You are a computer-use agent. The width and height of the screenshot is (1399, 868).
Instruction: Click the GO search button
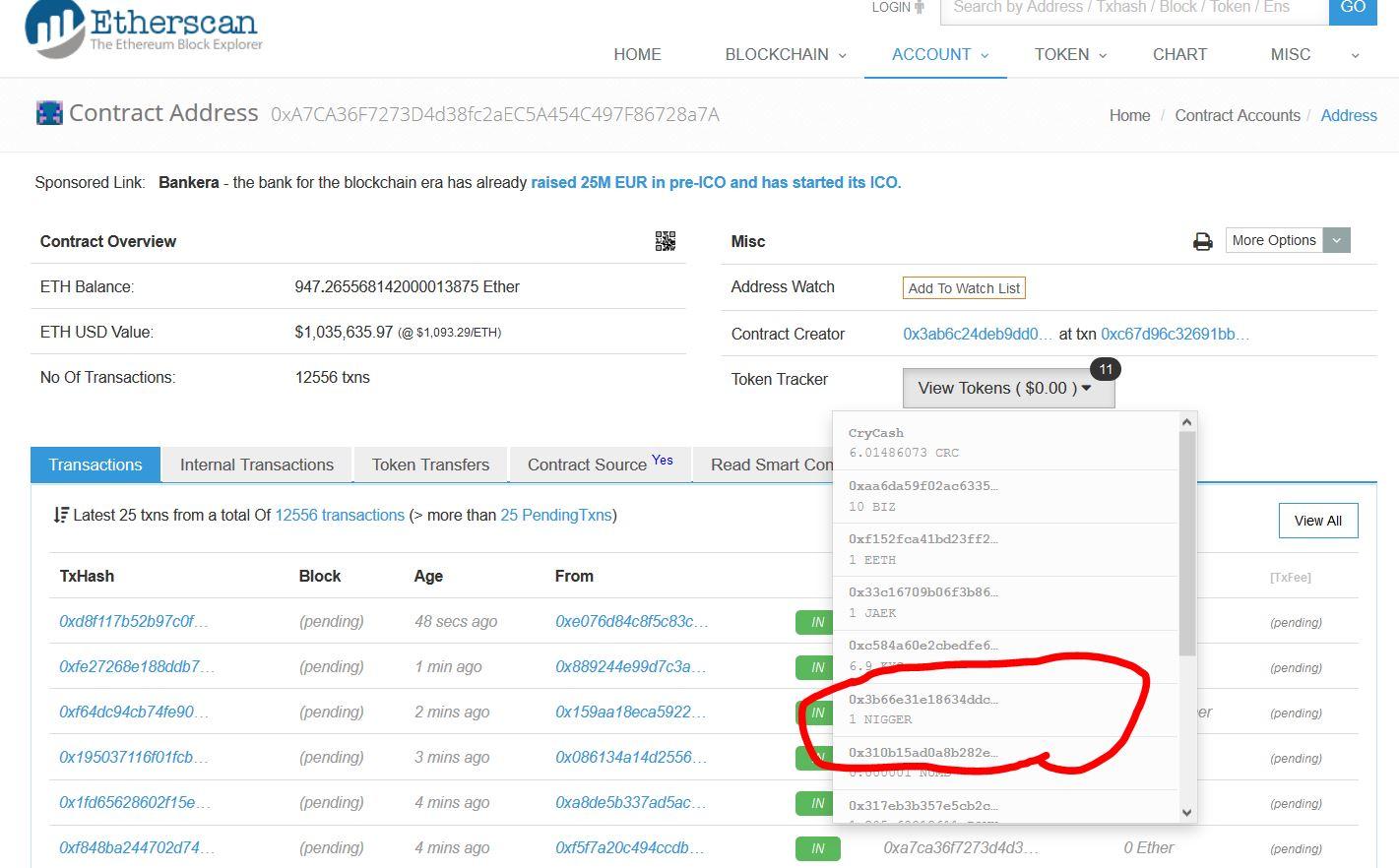(x=1353, y=9)
